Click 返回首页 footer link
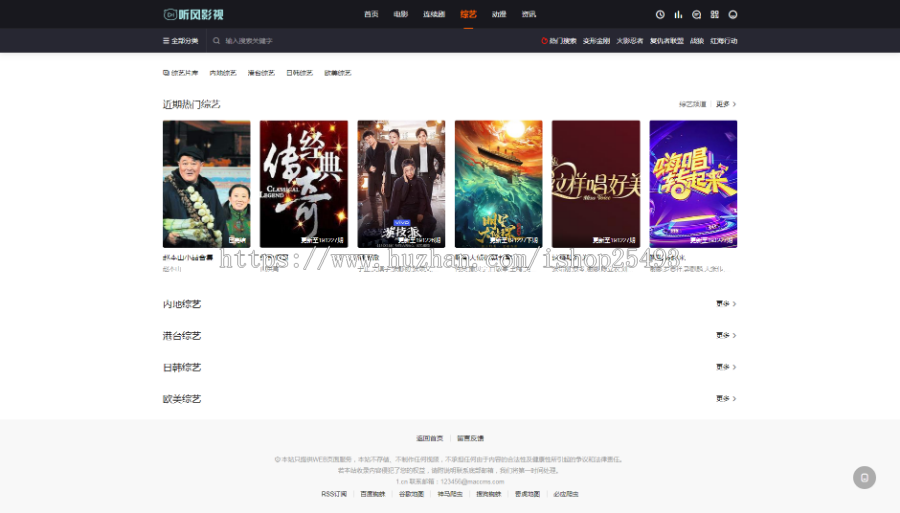Screen dimensions: 900x513 pyautogui.click(x=430, y=438)
